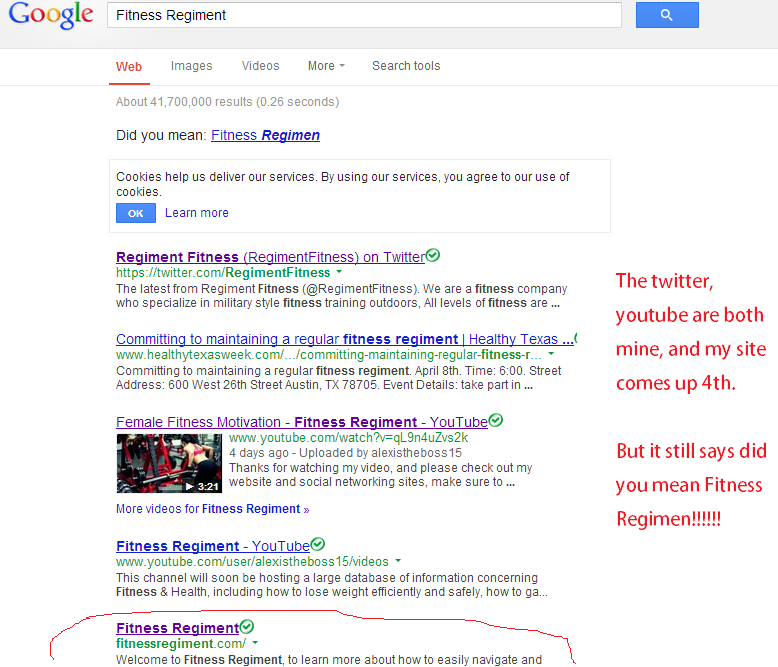Click the Google logo
This screenshot has width=778, height=667.
51,15
